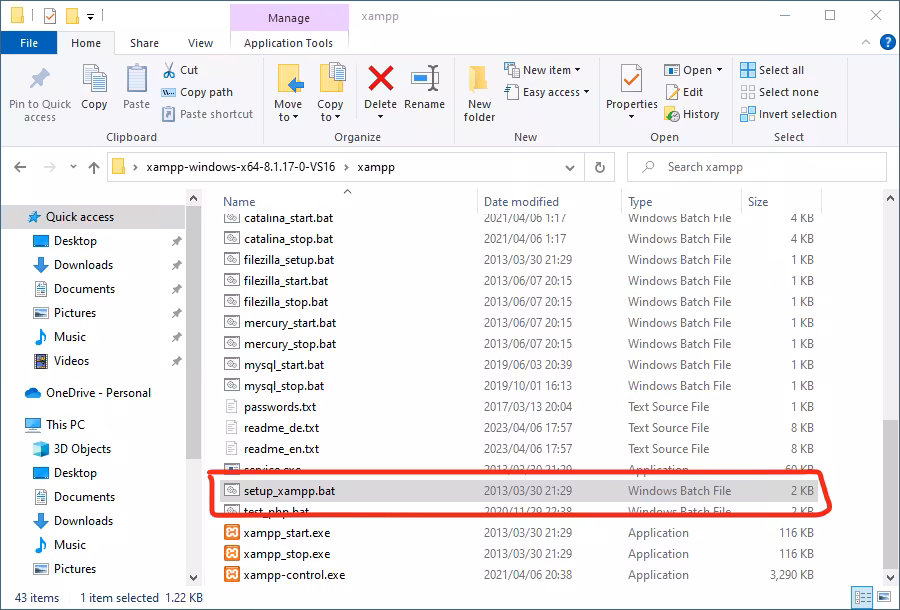Open the Application Tools tab
900x610 pixels.
coord(288,43)
